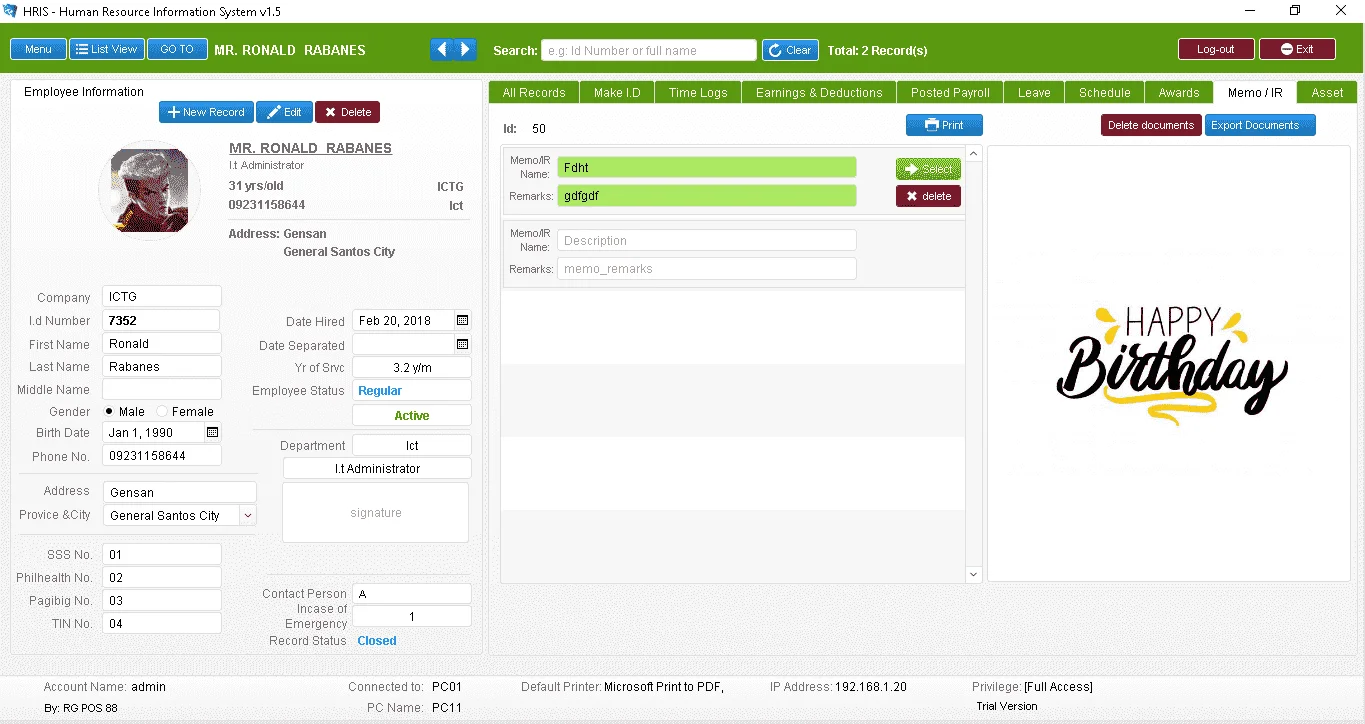The width and height of the screenshot is (1365, 724).
Task: Switch to Earnings & Deductions tab
Action: point(819,92)
